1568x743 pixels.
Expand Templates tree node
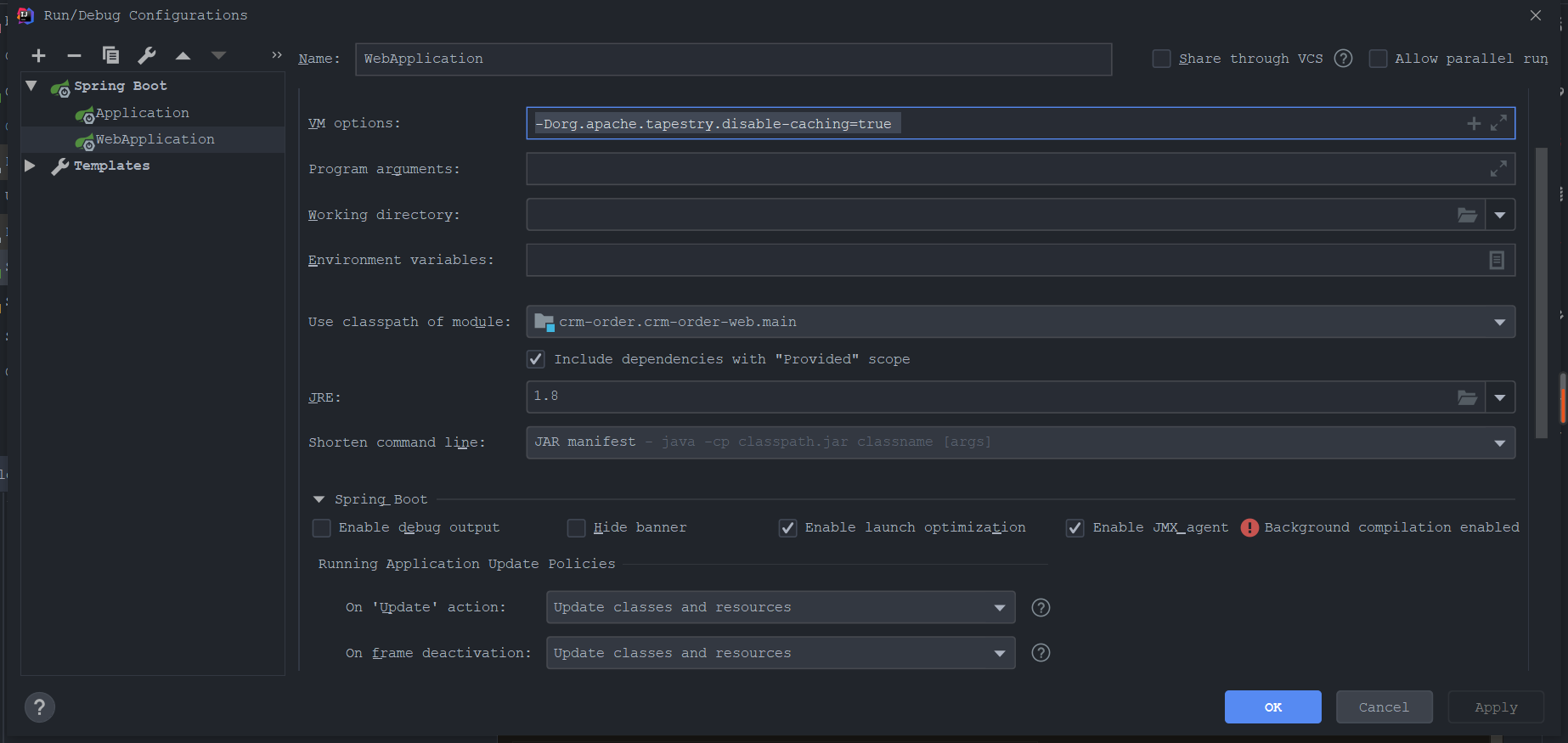click(x=31, y=166)
